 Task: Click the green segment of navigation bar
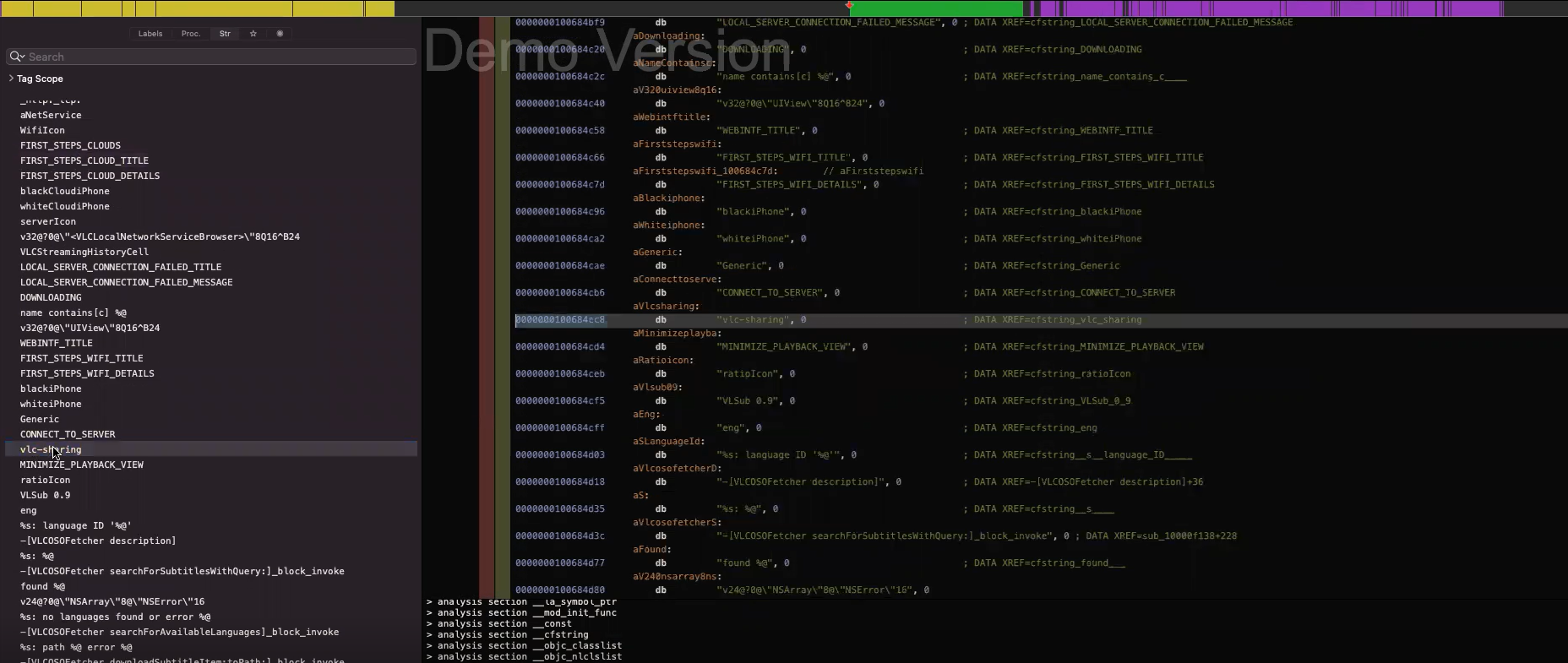pyautogui.click(x=938, y=8)
